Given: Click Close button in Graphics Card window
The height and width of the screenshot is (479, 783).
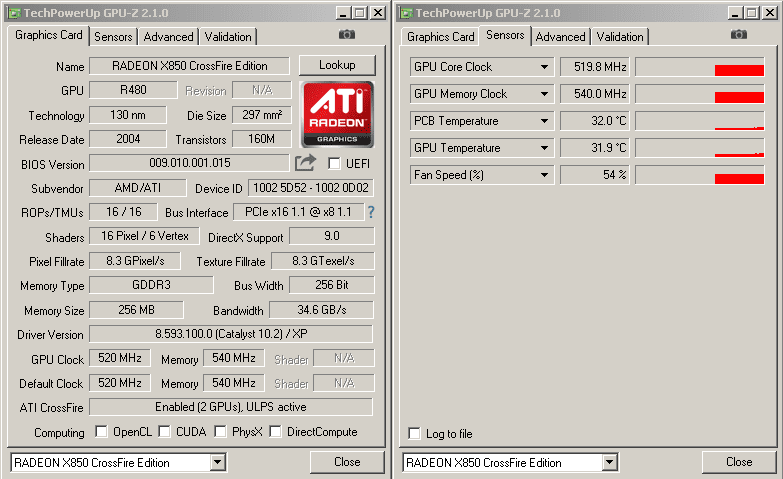Looking at the screenshot, I should (x=347, y=462).
